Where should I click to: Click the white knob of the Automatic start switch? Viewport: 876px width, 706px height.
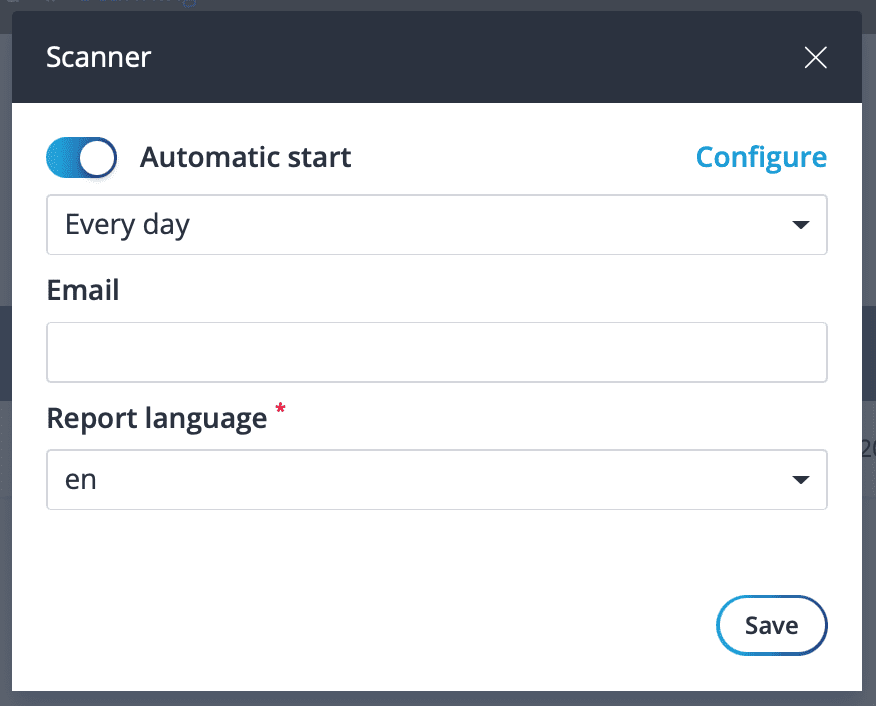click(97, 158)
